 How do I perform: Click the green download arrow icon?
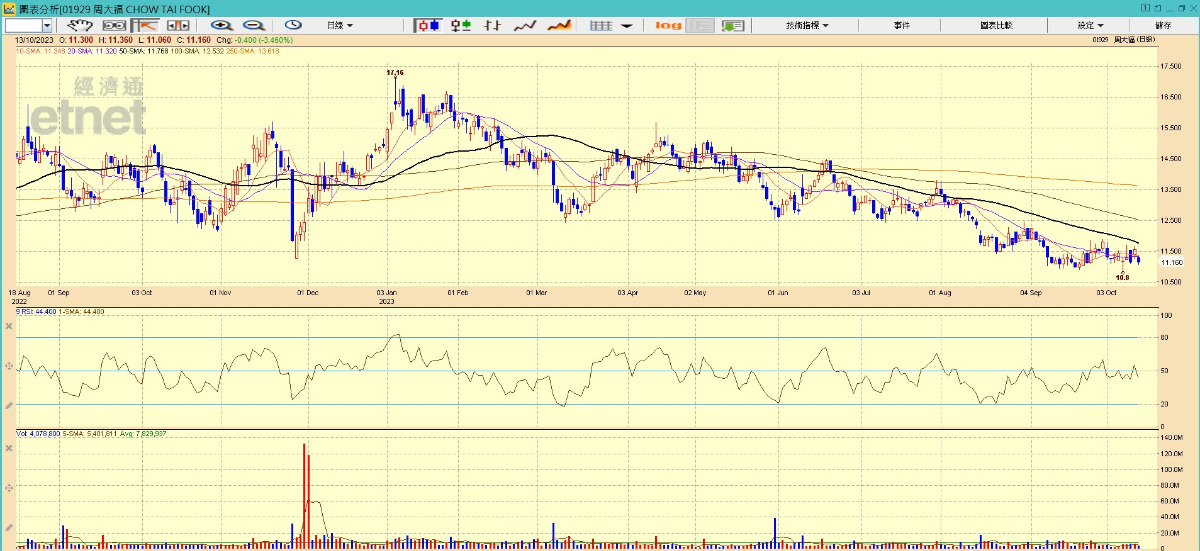(x=732, y=24)
